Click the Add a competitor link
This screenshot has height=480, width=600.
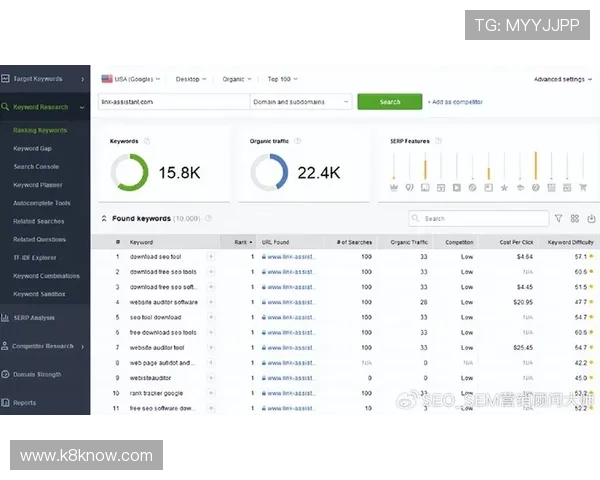click(x=458, y=102)
